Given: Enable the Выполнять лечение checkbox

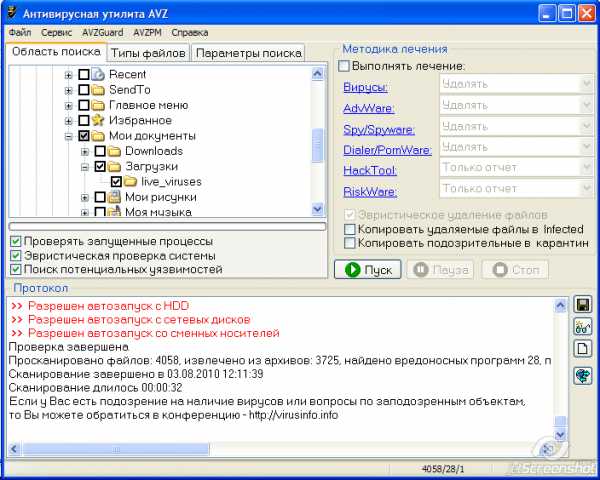Looking at the screenshot, I should tap(344, 66).
